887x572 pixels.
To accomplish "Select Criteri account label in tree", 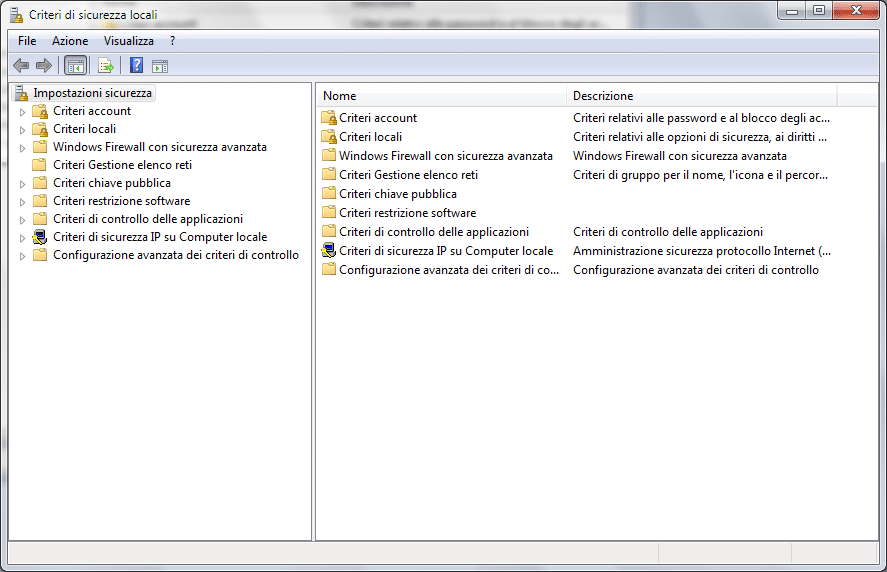I will coord(92,111).
